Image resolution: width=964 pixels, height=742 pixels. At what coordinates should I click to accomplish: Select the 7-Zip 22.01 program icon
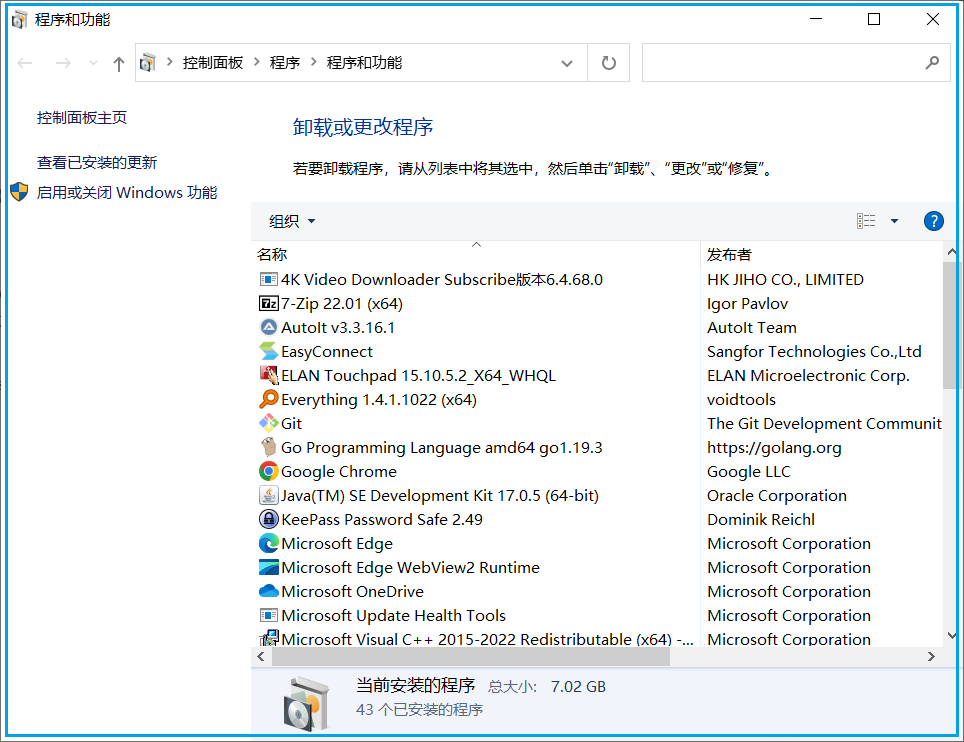tap(267, 303)
